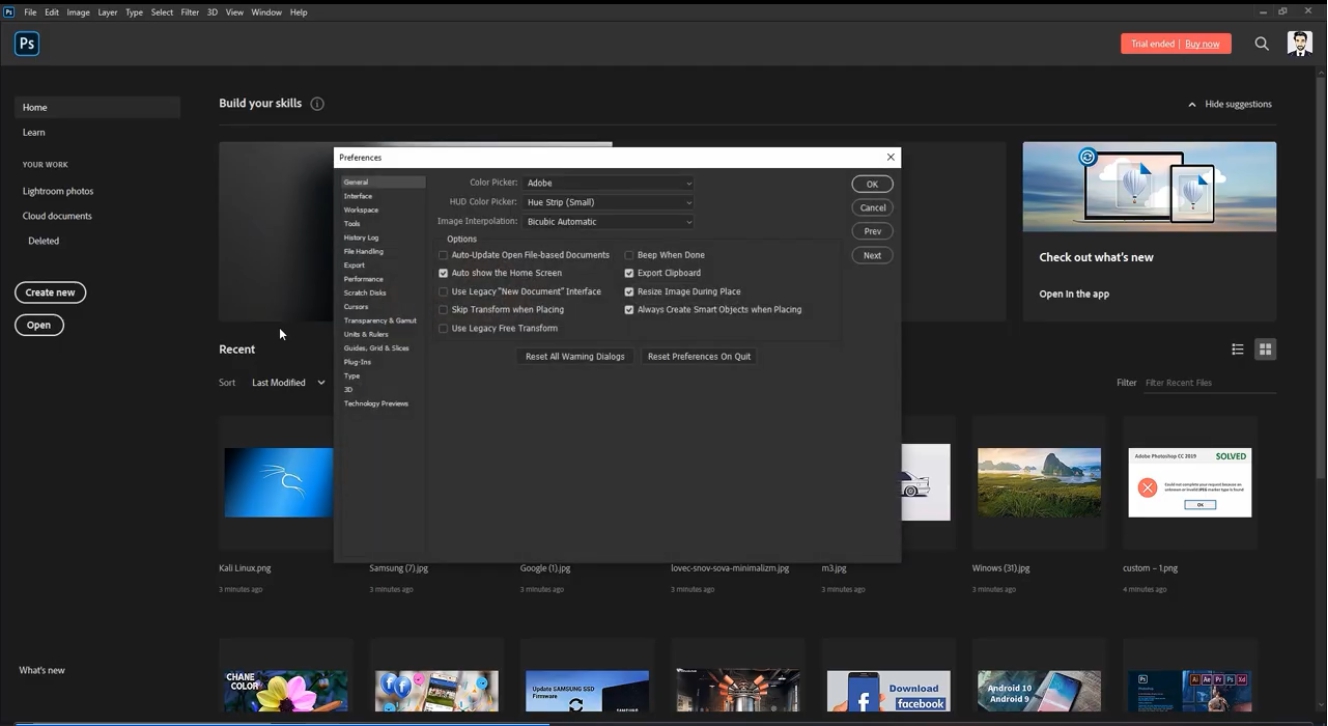Click the Create new button

click(50, 293)
